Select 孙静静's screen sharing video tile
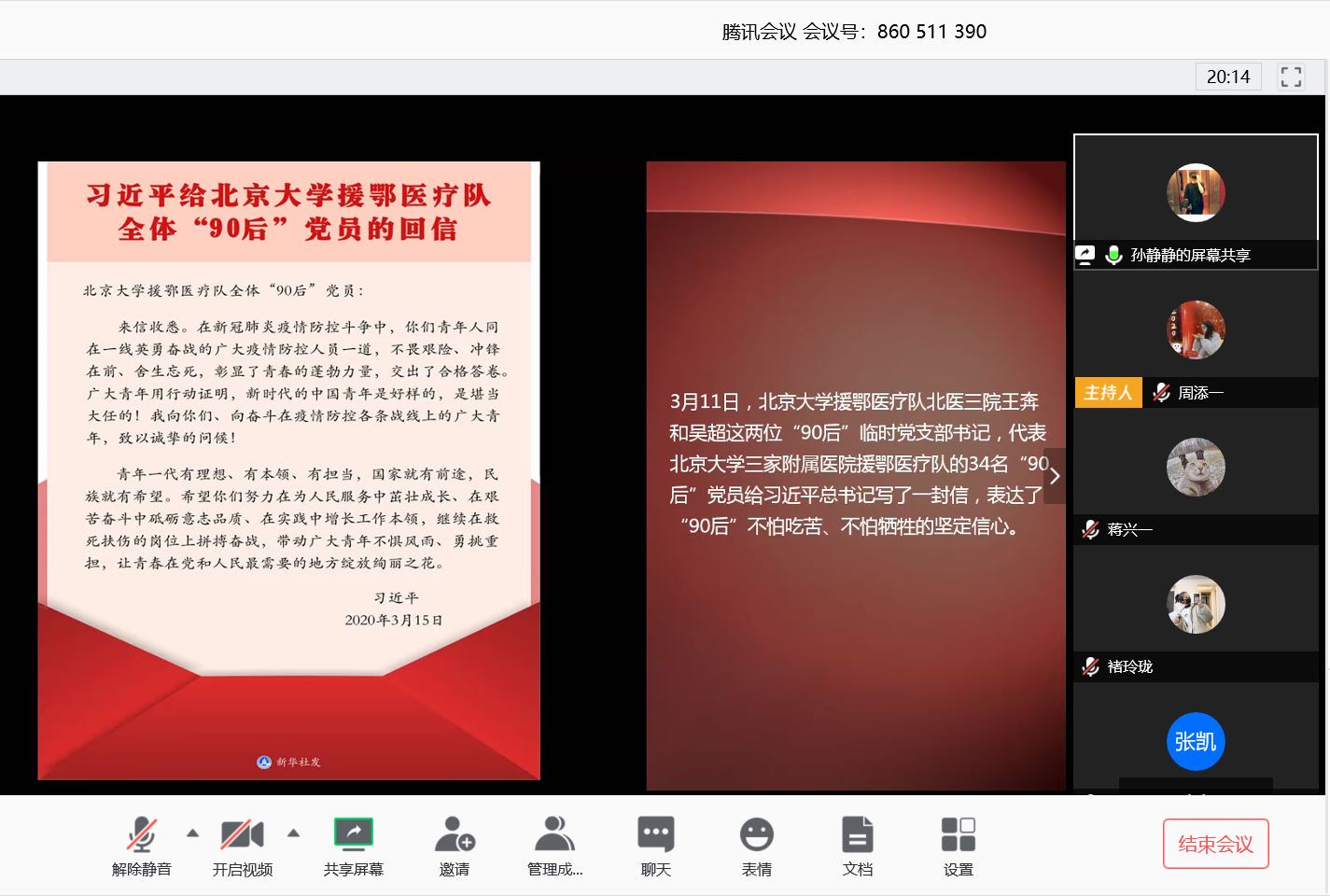 coord(1196,193)
